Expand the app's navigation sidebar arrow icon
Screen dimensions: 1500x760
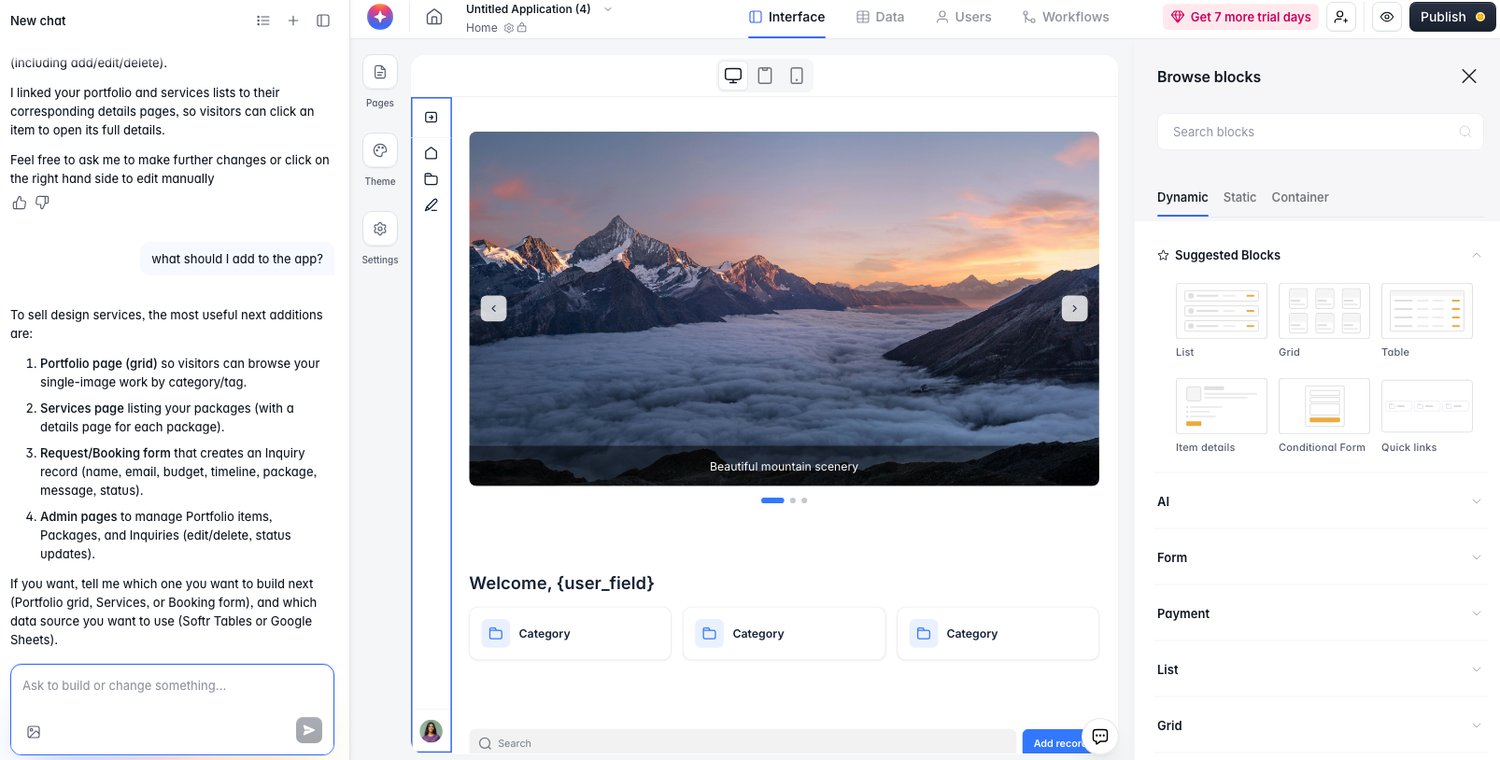pyautogui.click(x=431, y=117)
